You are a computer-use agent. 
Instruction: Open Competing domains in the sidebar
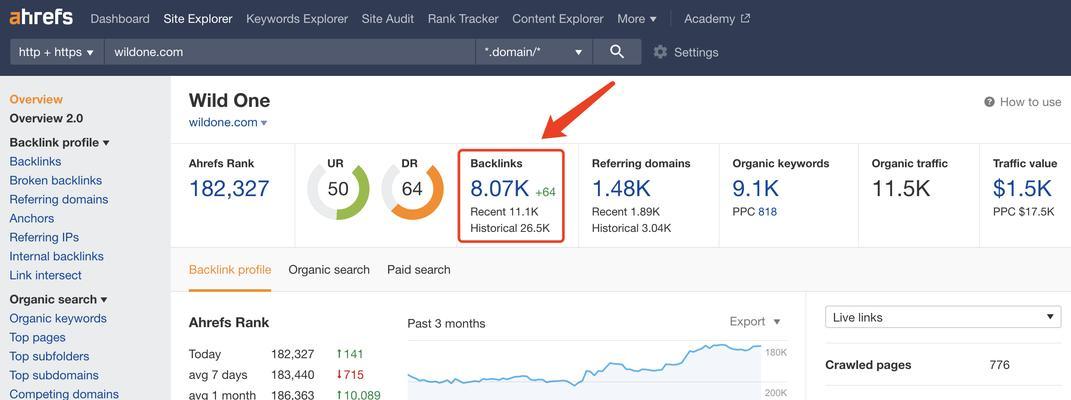64,395
